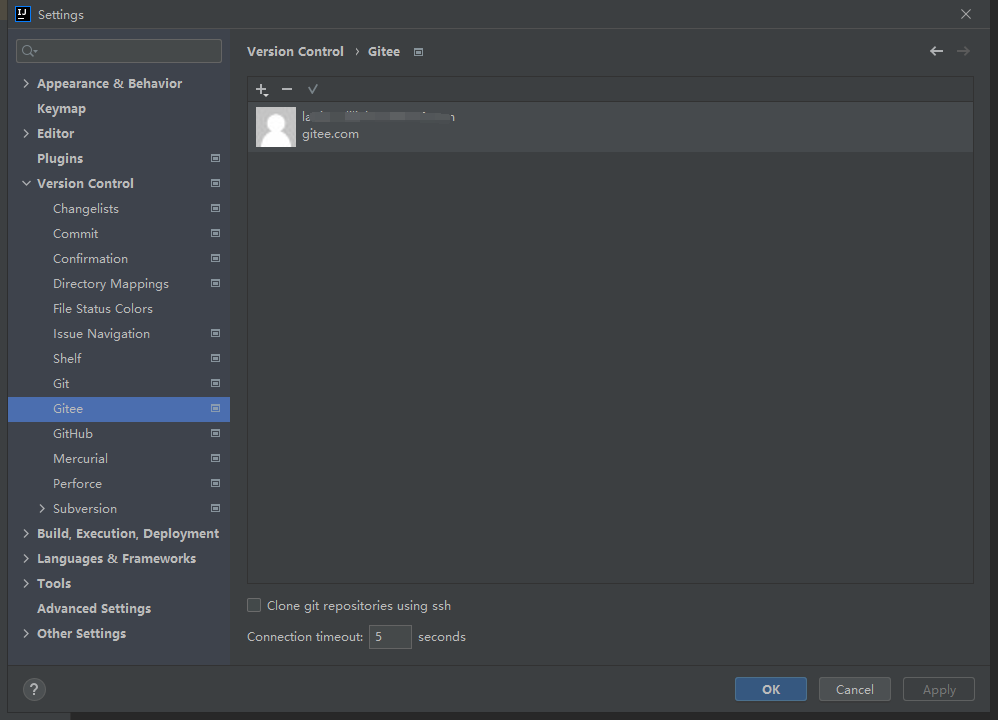Viewport: 998px width, 720px height.
Task: Select the Shelf settings item
Action: click(67, 358)
